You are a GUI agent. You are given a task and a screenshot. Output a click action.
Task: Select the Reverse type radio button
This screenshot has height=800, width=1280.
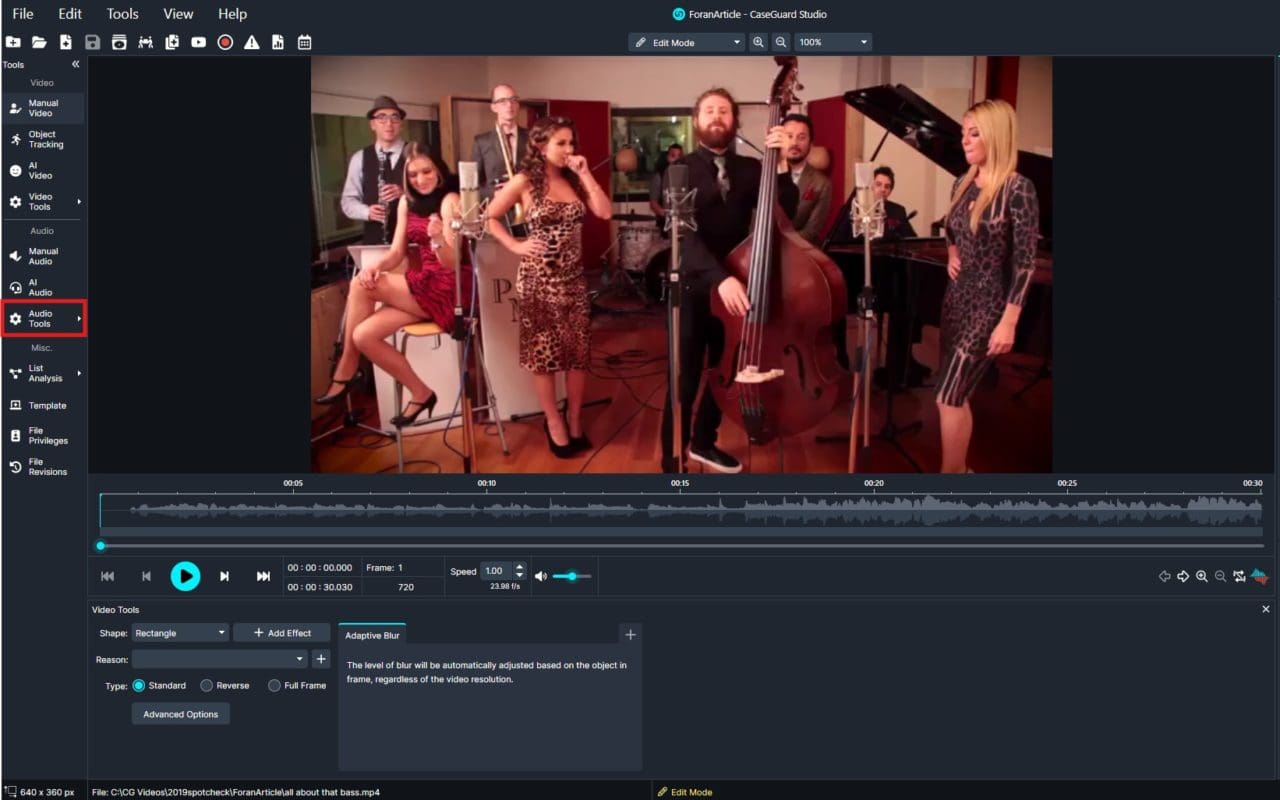tap(207, 685)
